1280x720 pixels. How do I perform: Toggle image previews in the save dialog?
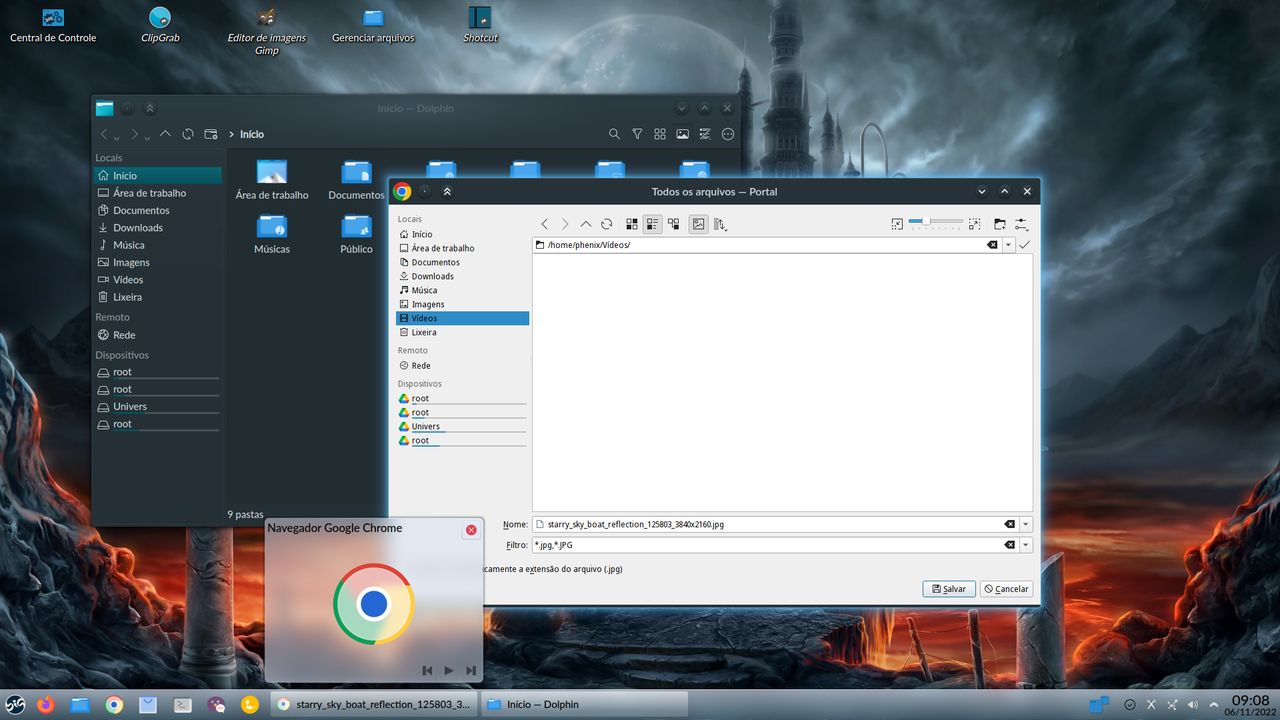[x=698, y=224]
